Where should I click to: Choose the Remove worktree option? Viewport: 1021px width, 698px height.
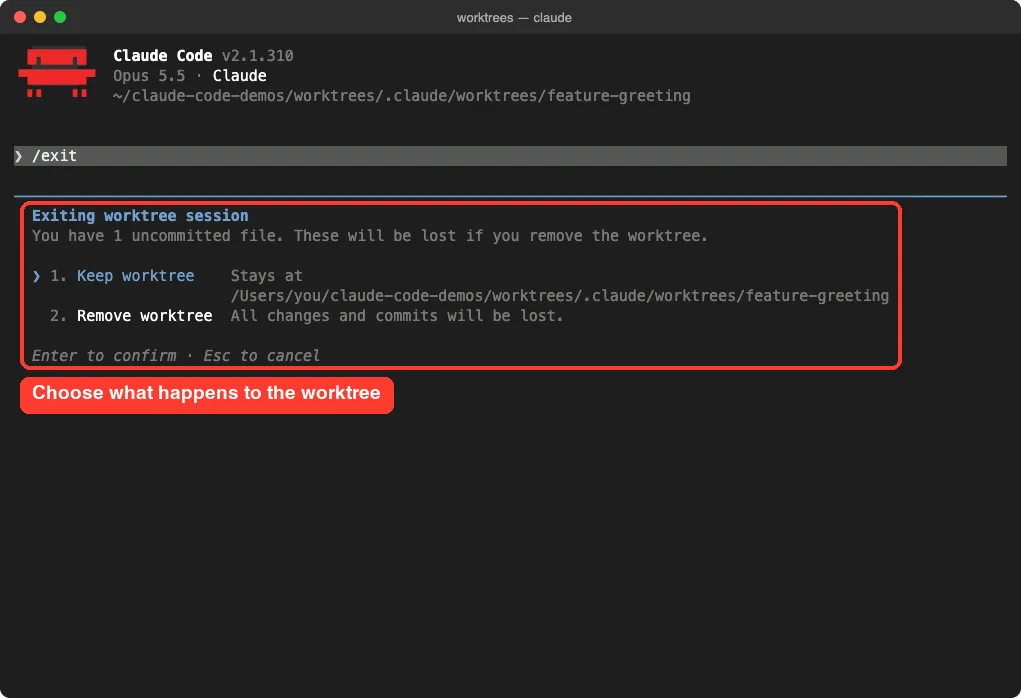[145, 316]
